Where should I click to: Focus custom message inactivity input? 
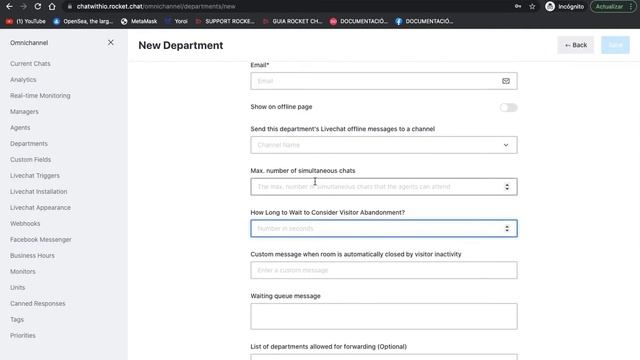(x=384, y=270)
